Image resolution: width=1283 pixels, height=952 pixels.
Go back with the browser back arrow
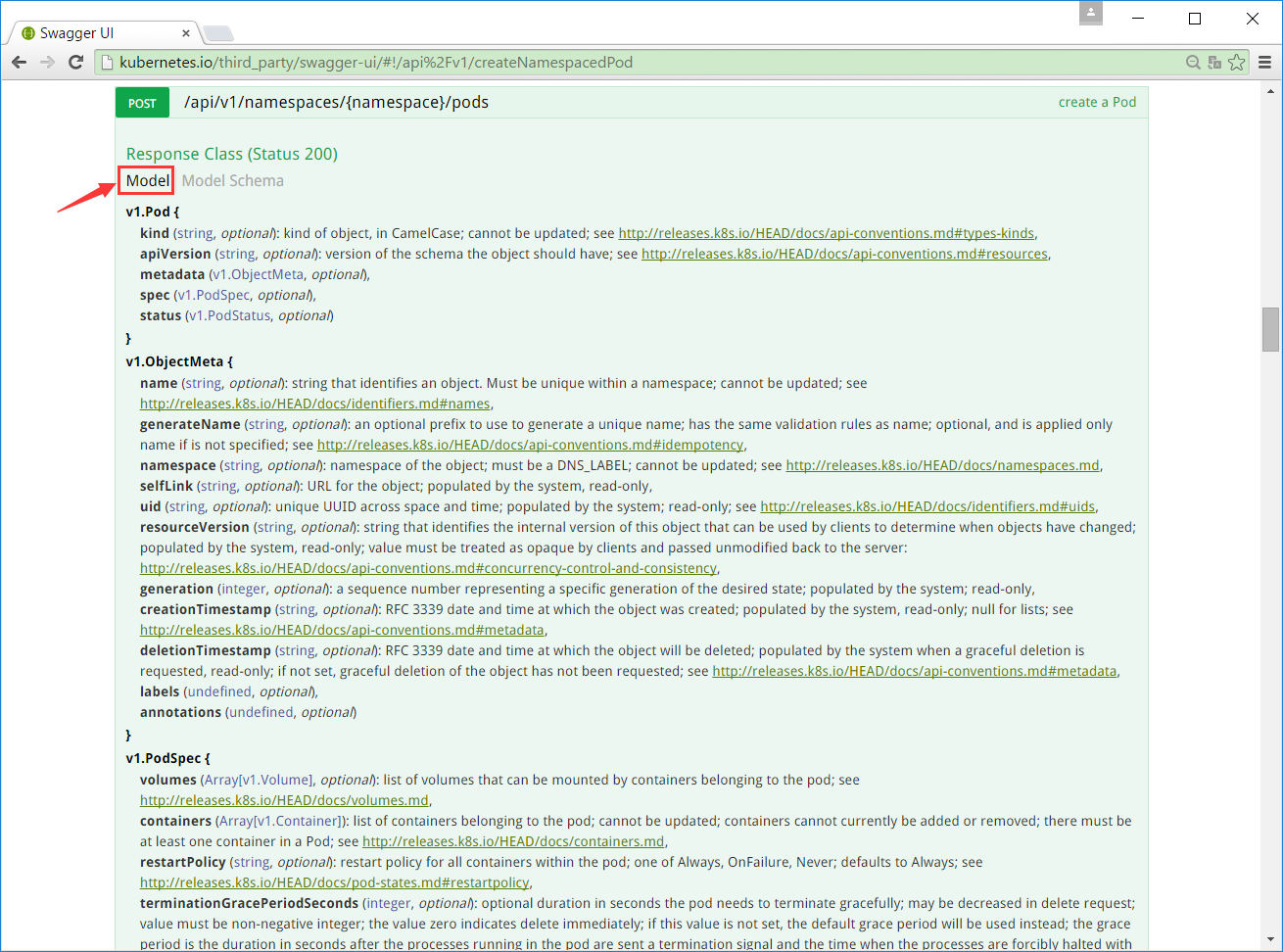pos(19,62)
